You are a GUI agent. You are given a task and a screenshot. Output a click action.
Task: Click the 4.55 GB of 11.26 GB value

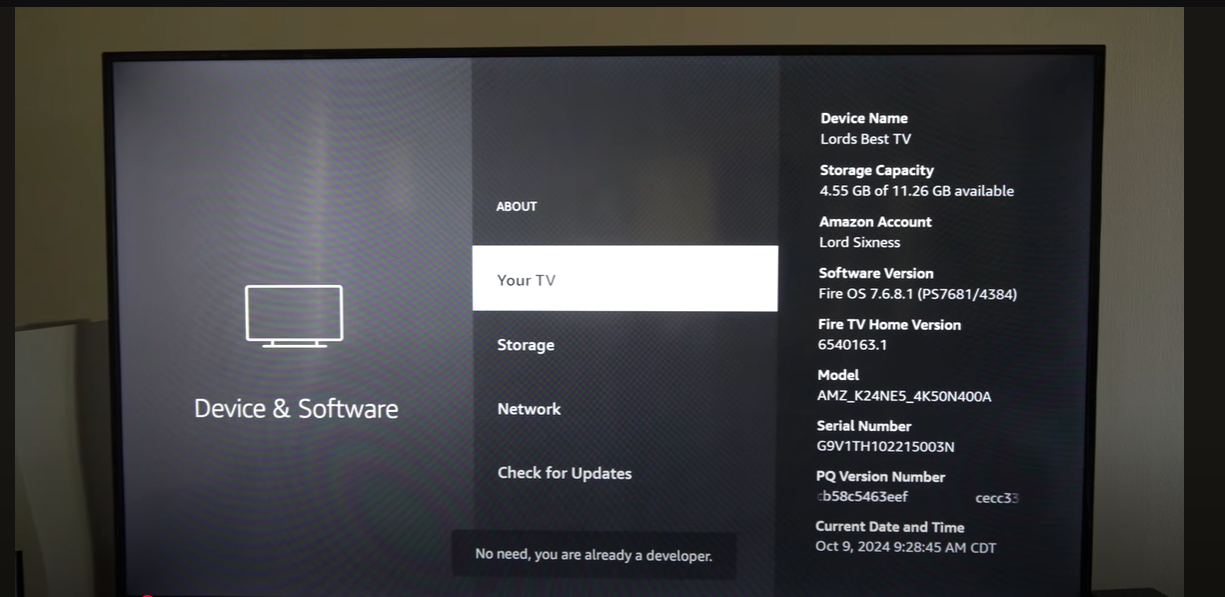[917, 191]
